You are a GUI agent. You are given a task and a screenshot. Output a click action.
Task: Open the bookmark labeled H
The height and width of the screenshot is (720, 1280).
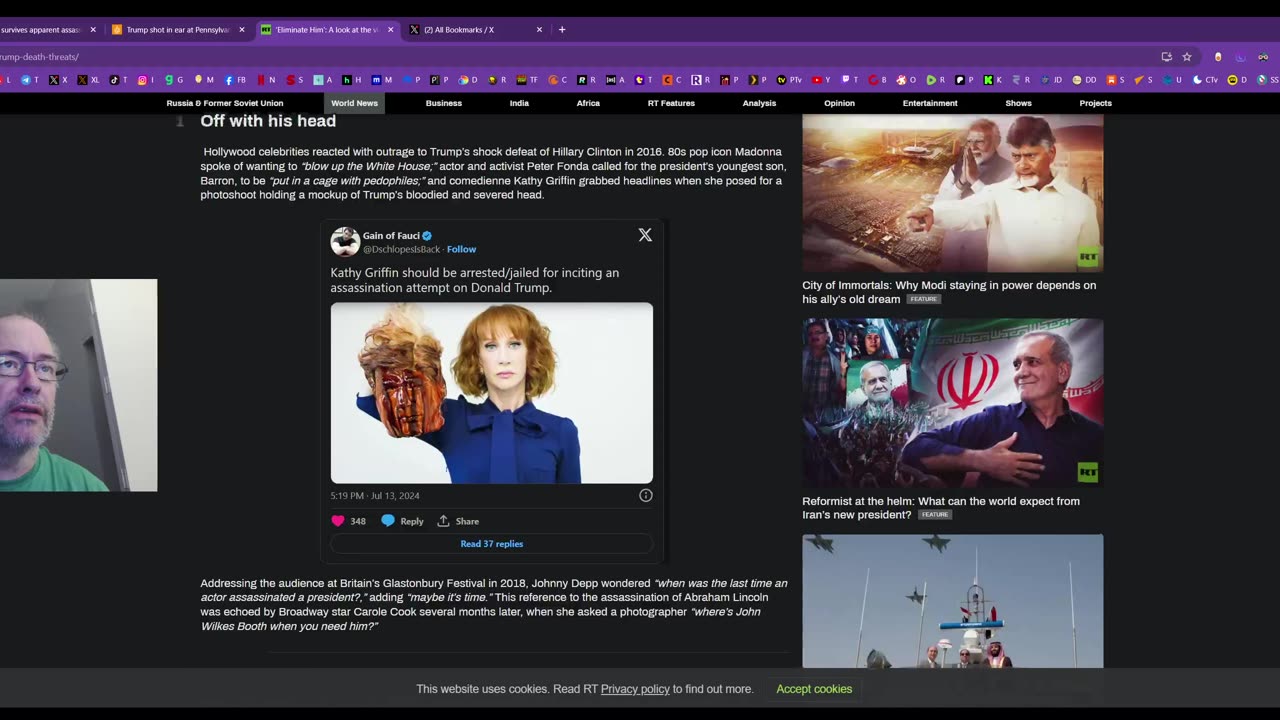[352, 80]
